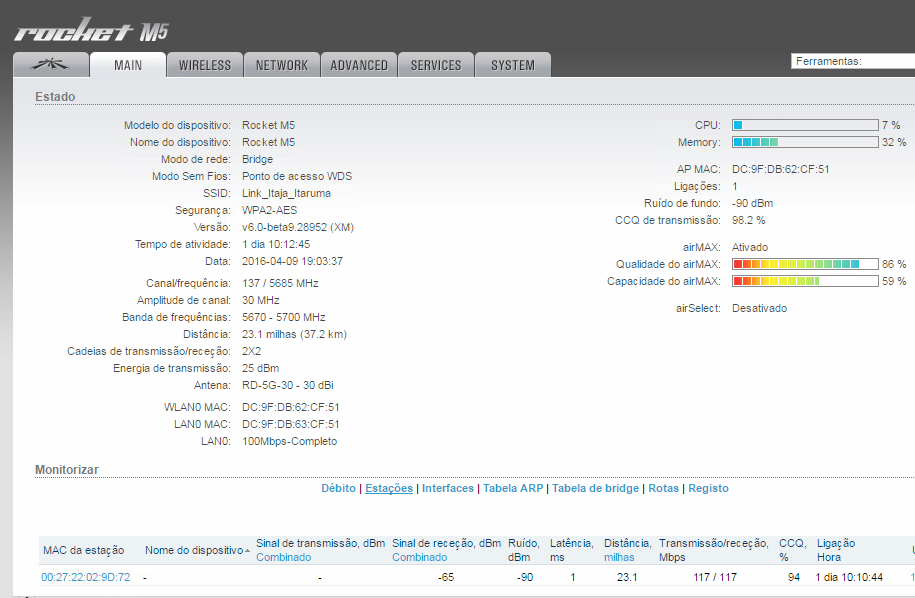Screen dimensions: 915x598
Task: Select the airSelect Desativado value
Action: 759,308
